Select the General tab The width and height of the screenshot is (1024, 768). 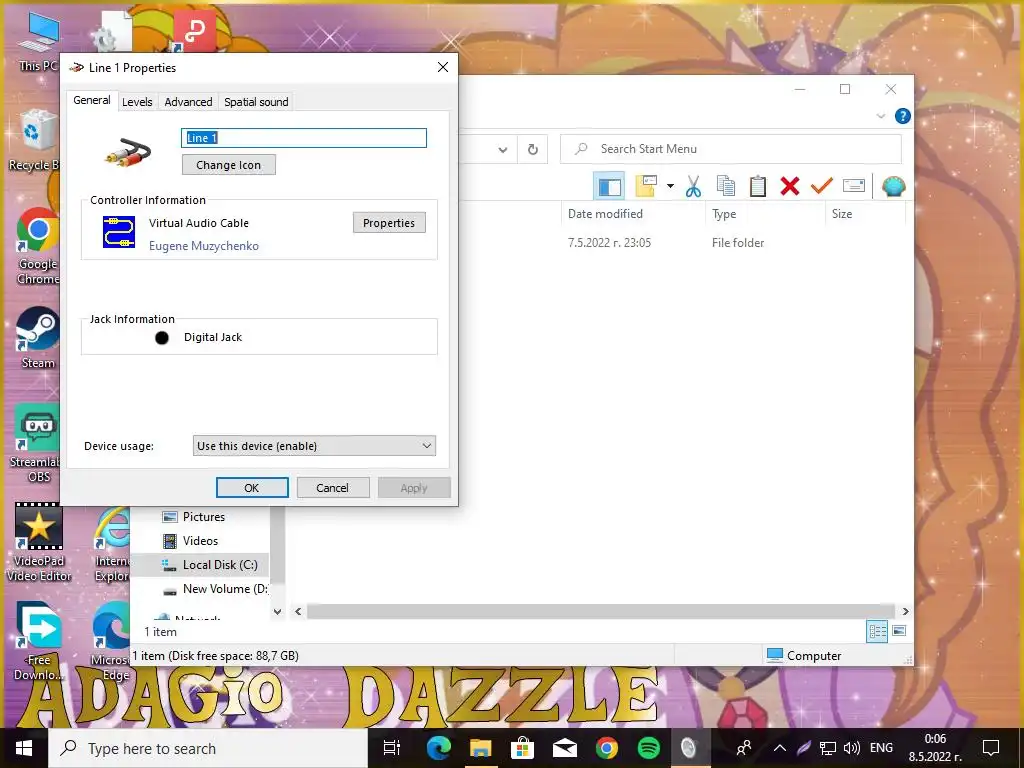91,101
